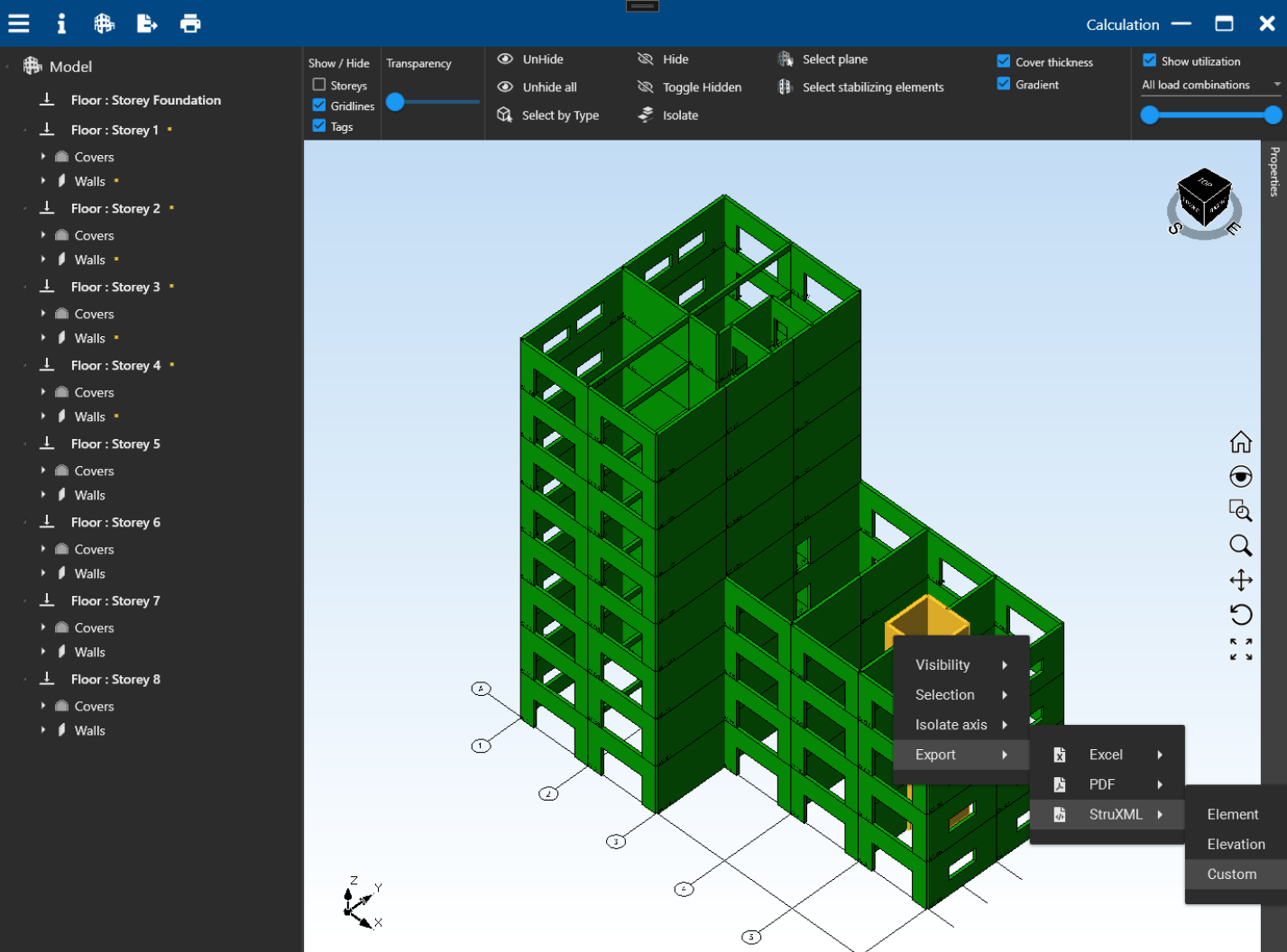
Task: Enable the Storeys checkbox
Action: pyautogui.click(x=319, y=85)
